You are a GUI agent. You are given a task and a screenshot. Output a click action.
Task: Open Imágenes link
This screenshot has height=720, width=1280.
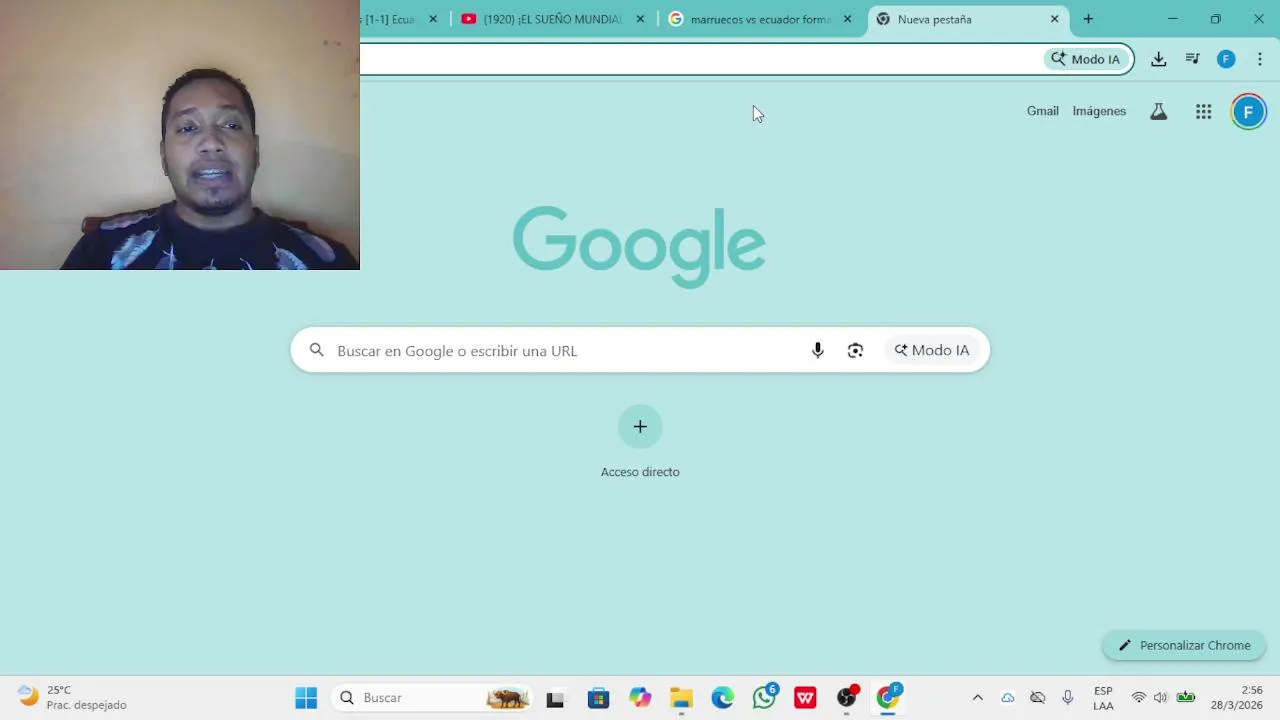[x=1099, y=111]
